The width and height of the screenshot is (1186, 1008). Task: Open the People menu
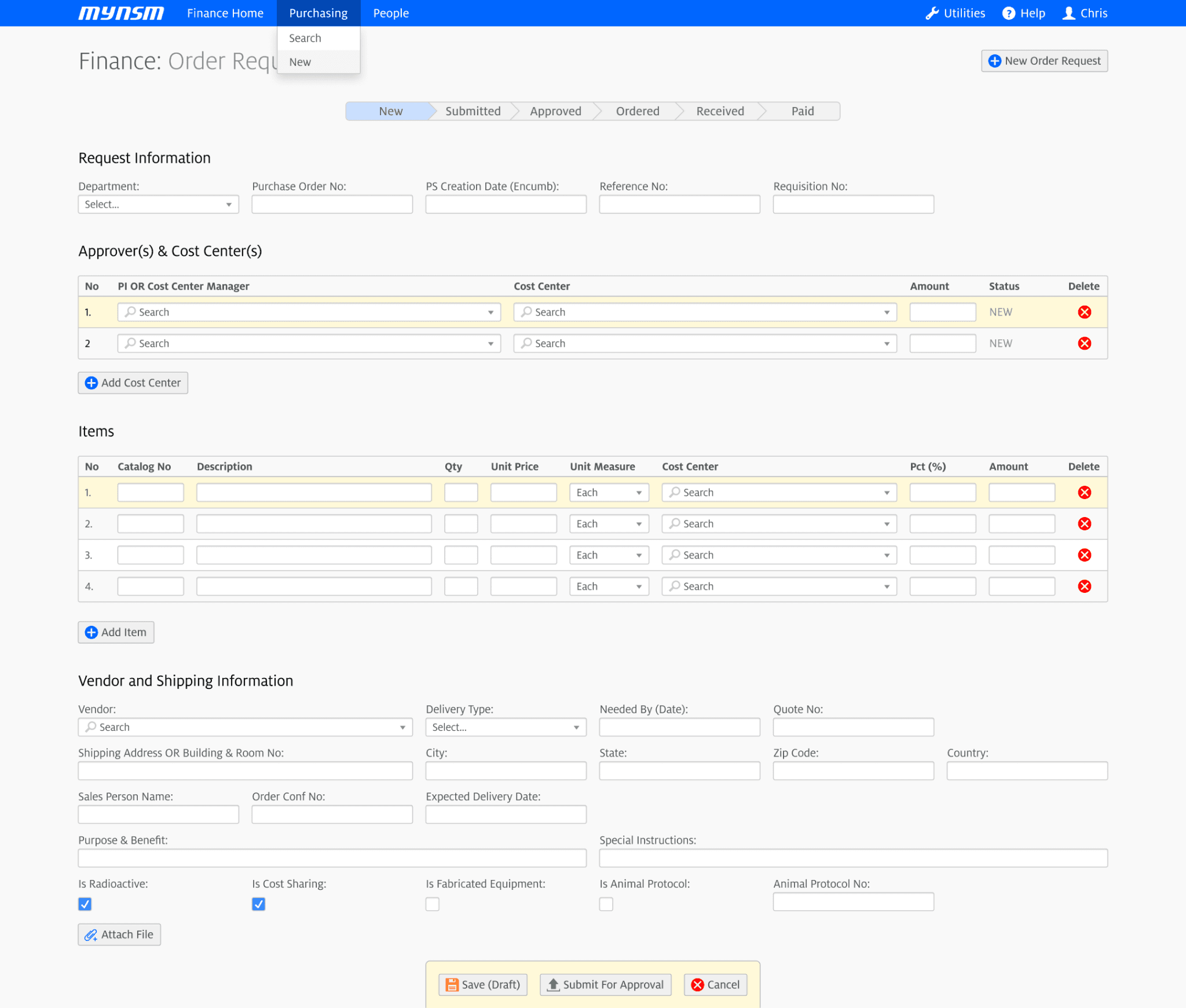(391, 13)
